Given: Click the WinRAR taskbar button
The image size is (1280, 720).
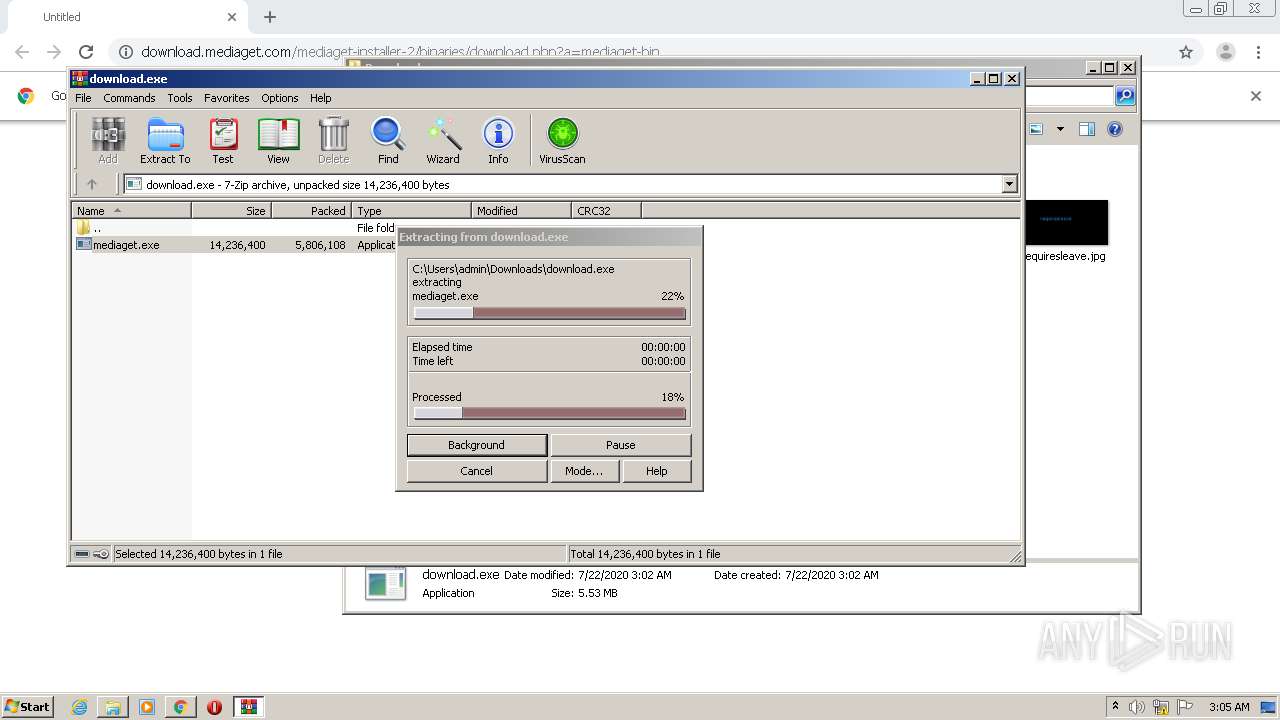Looking at the screenshot, I should [249, 707].
